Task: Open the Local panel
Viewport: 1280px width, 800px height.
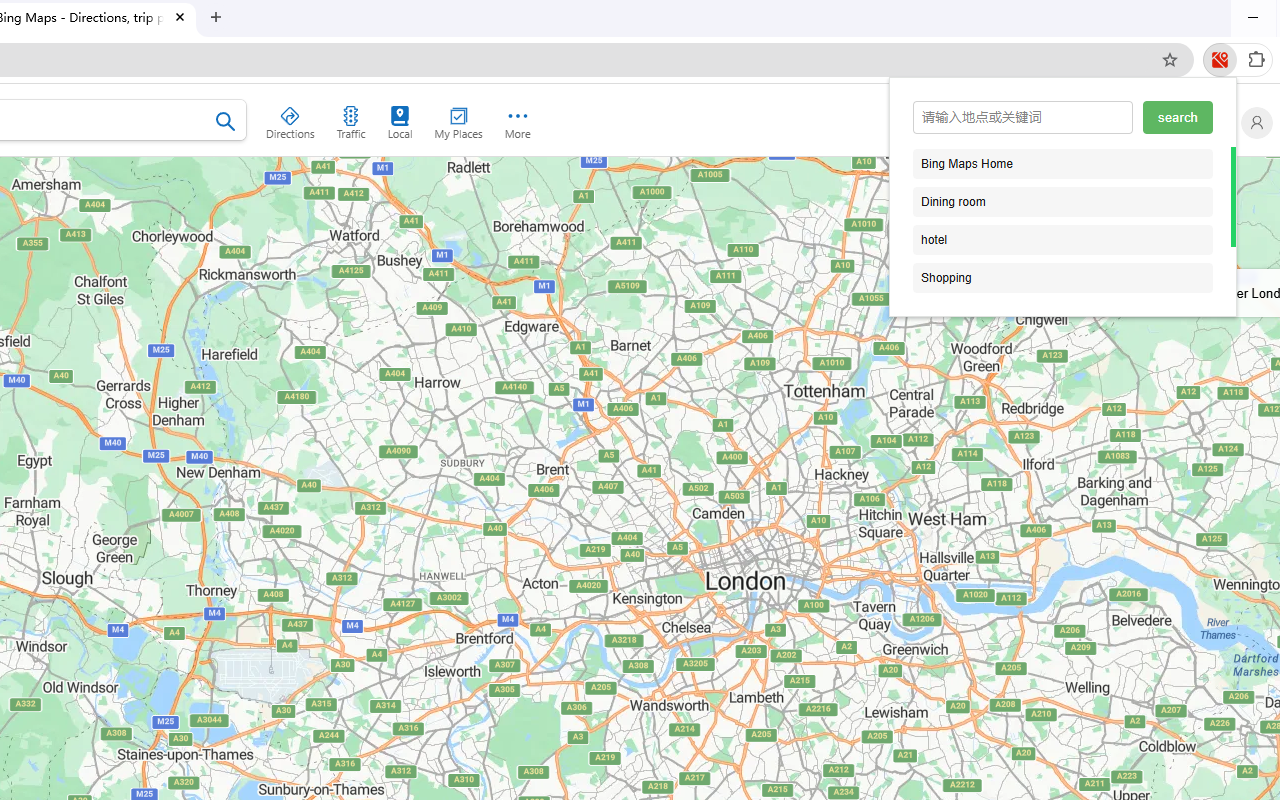Action: click(x=399, y=122)
